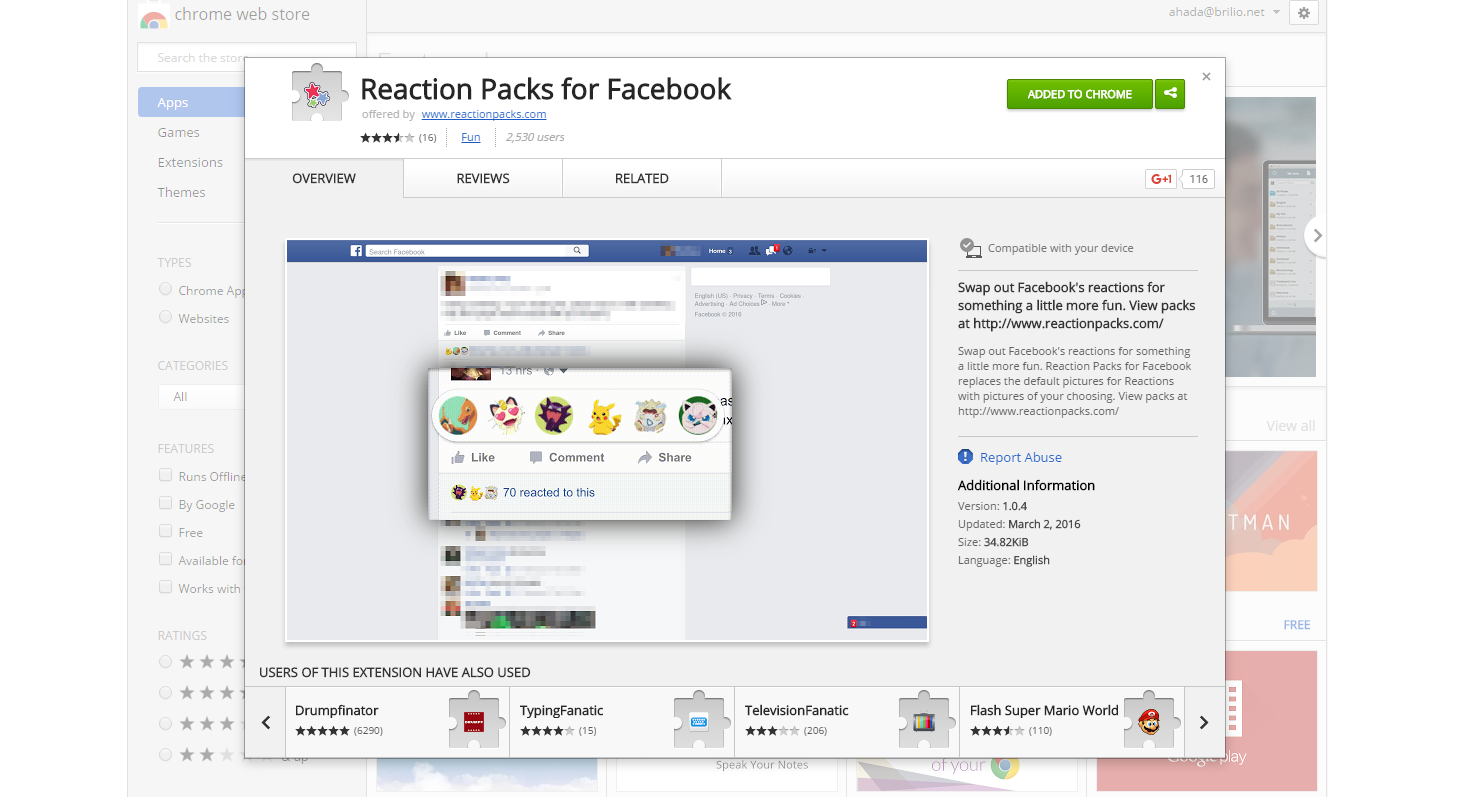Open the Drumpfinator extension icon
The height and width of the screenshot is (797, 1461).
tap(475, 721)
